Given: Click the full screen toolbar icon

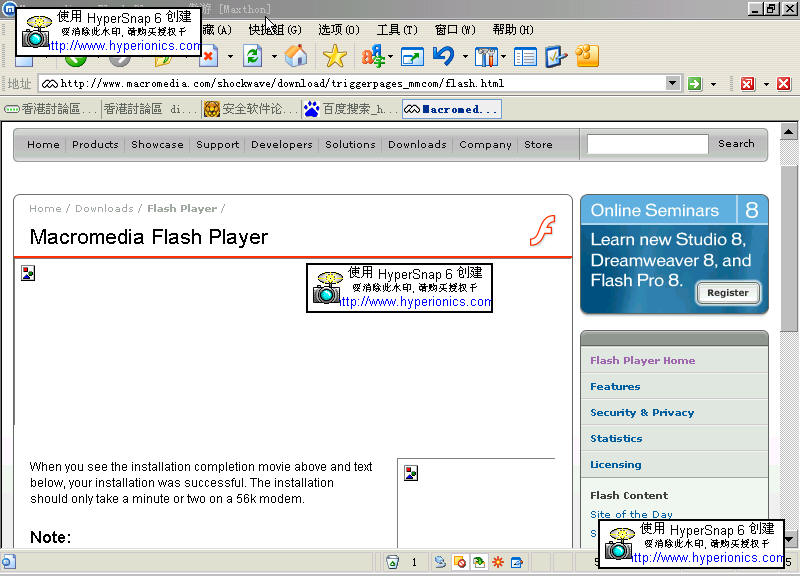Looking at the screenshot, I should 412,57.
